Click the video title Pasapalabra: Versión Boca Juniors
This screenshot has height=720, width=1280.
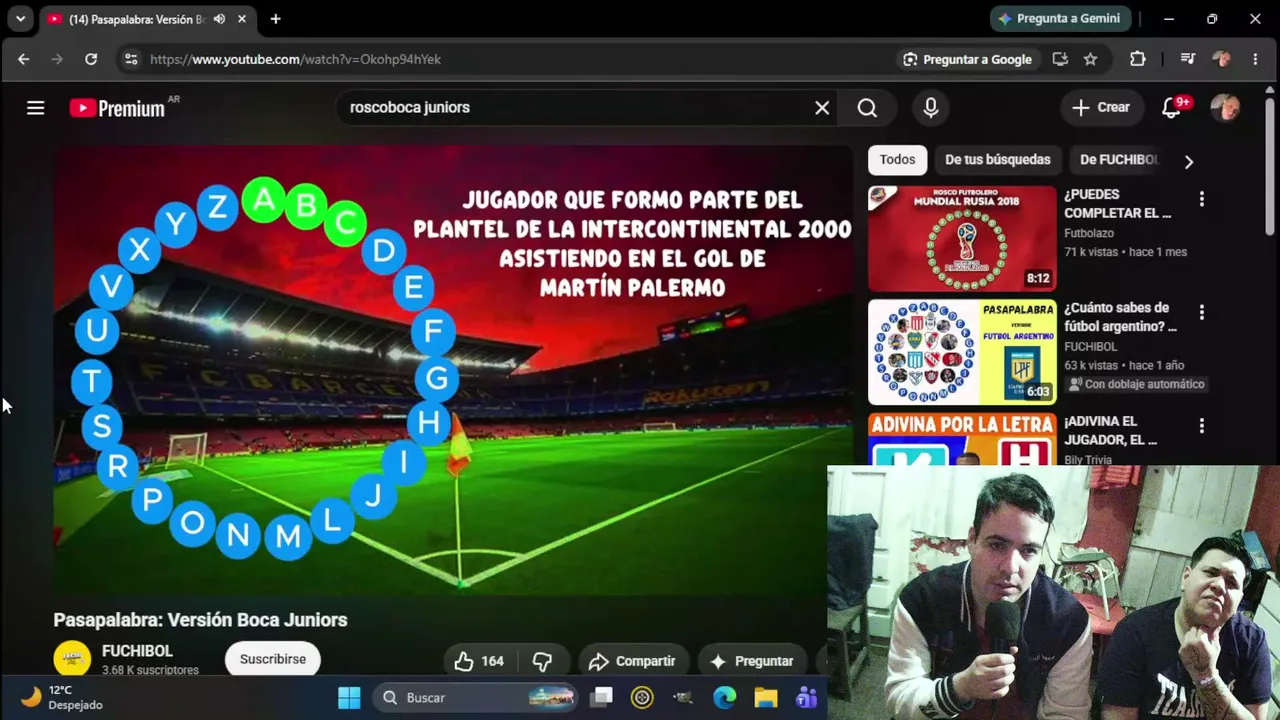[200, 620]
